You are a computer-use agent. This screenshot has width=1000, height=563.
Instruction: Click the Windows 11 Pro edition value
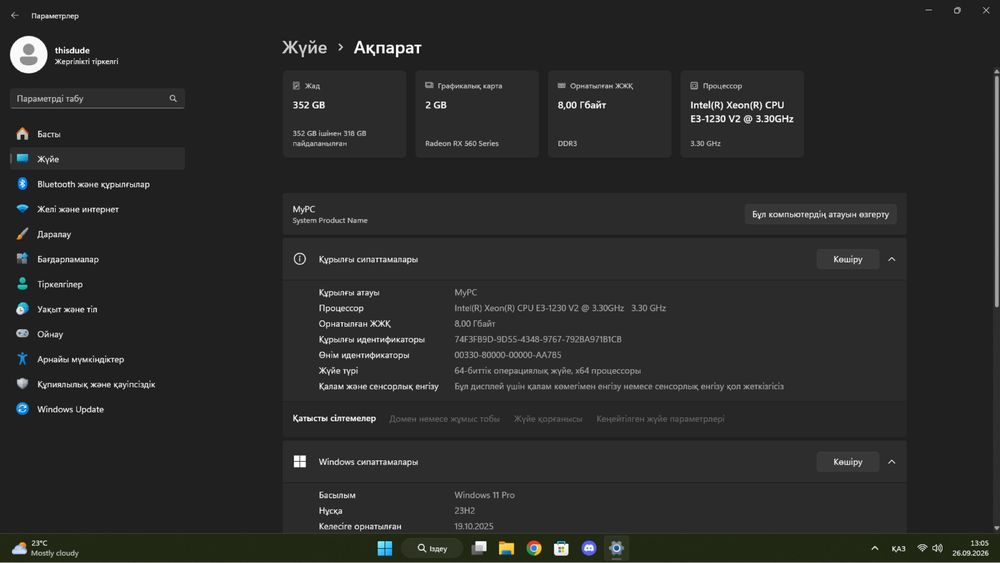click(x=484, y=495)
